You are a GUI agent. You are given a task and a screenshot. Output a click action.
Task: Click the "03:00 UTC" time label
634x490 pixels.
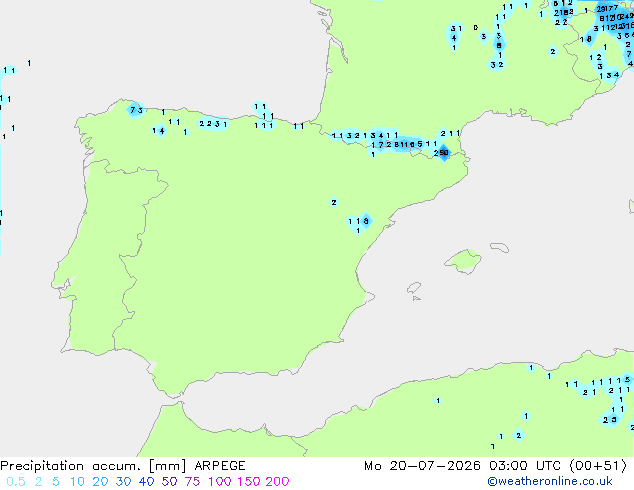click(525, 466)
